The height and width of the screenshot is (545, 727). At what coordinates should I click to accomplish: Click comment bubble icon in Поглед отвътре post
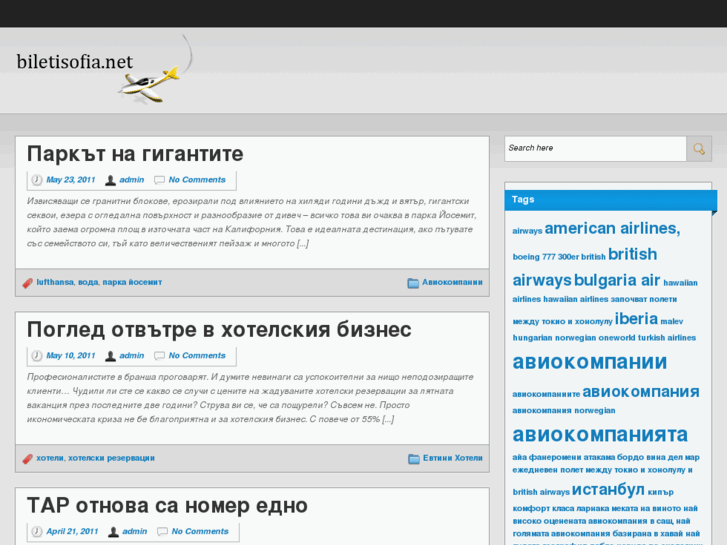(x=159, y=356)
